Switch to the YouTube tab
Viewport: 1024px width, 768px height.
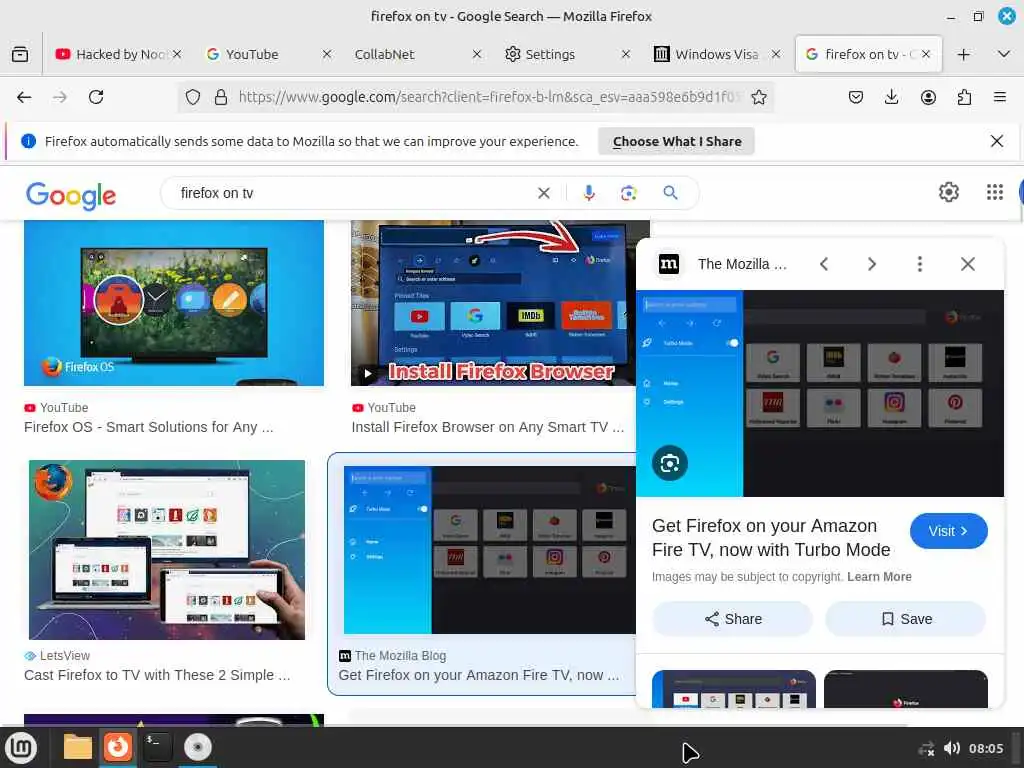(x=261, y=54)
